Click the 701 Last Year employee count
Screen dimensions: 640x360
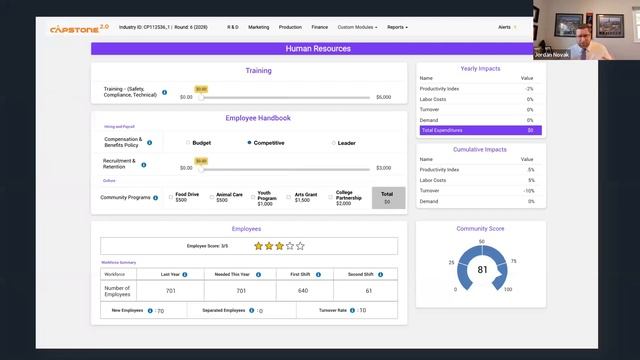(171, 291)
